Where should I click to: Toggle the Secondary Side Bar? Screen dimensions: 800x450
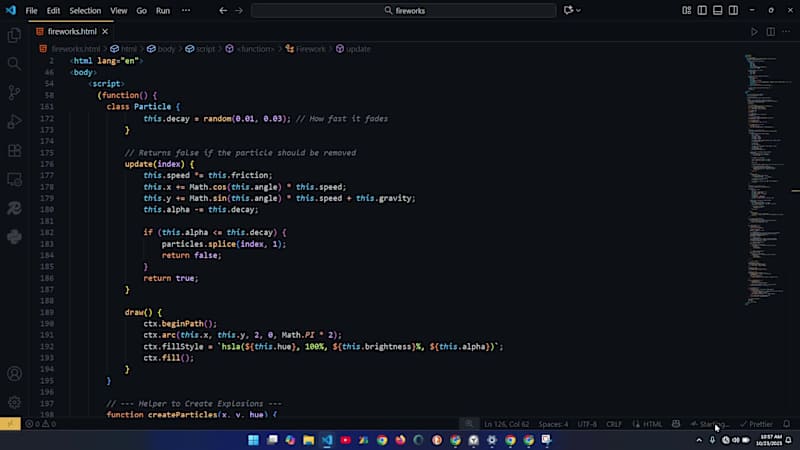pos(733,10)
